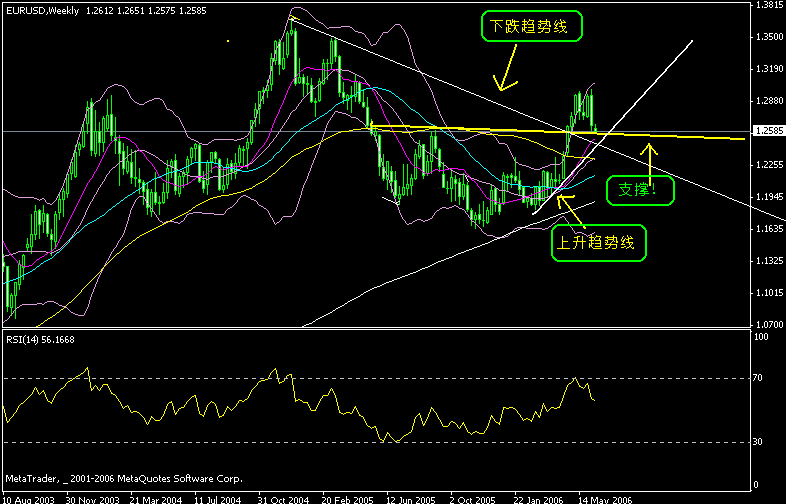Select the 10 Aug 2003 date label
The height and width of the screenshot is (504, 786).
click(x=28, y=500)
